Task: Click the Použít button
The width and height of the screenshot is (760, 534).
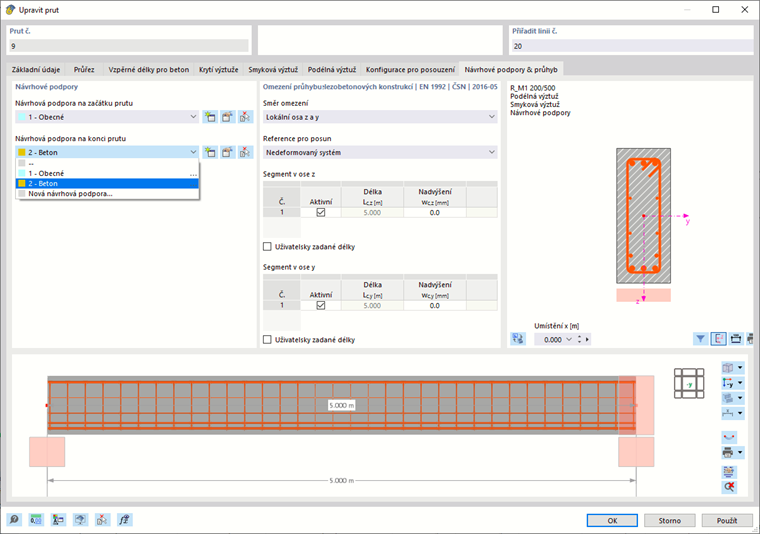Action: point(727,520)
